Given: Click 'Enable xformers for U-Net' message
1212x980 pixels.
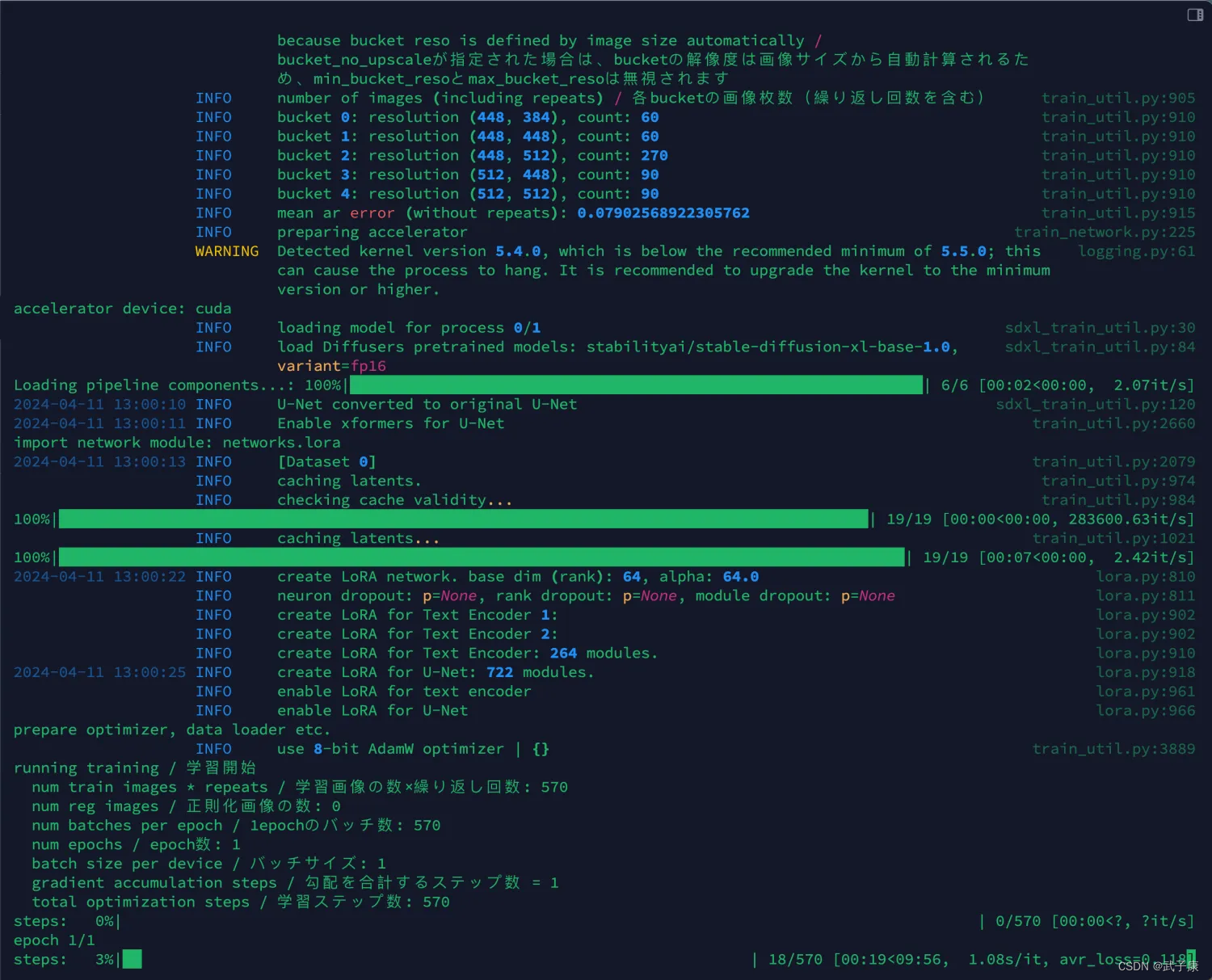Looking at the screenshot, I should (391, 423).
